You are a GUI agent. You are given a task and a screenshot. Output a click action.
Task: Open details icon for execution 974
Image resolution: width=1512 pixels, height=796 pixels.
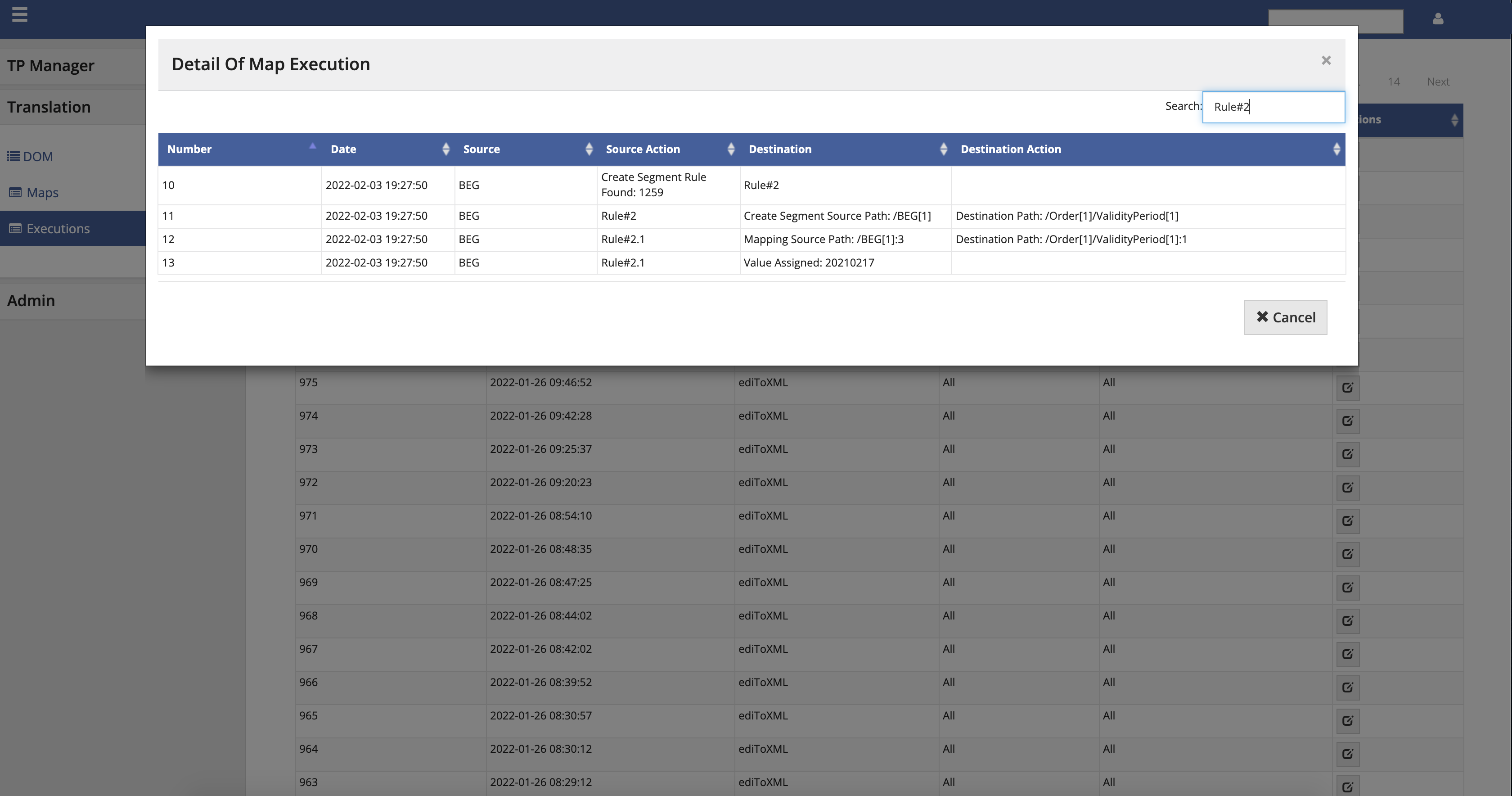pyautogui.click(x=1348, y=421)
